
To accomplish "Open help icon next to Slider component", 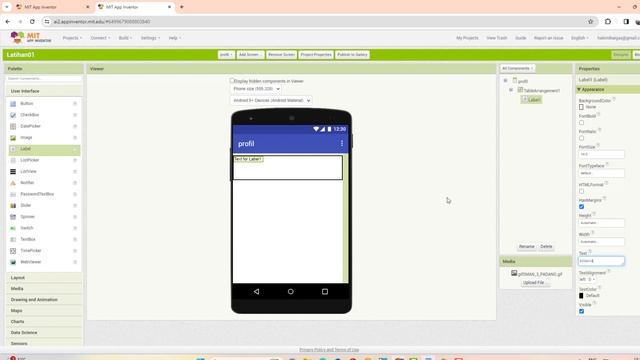I will pos(75,205).
